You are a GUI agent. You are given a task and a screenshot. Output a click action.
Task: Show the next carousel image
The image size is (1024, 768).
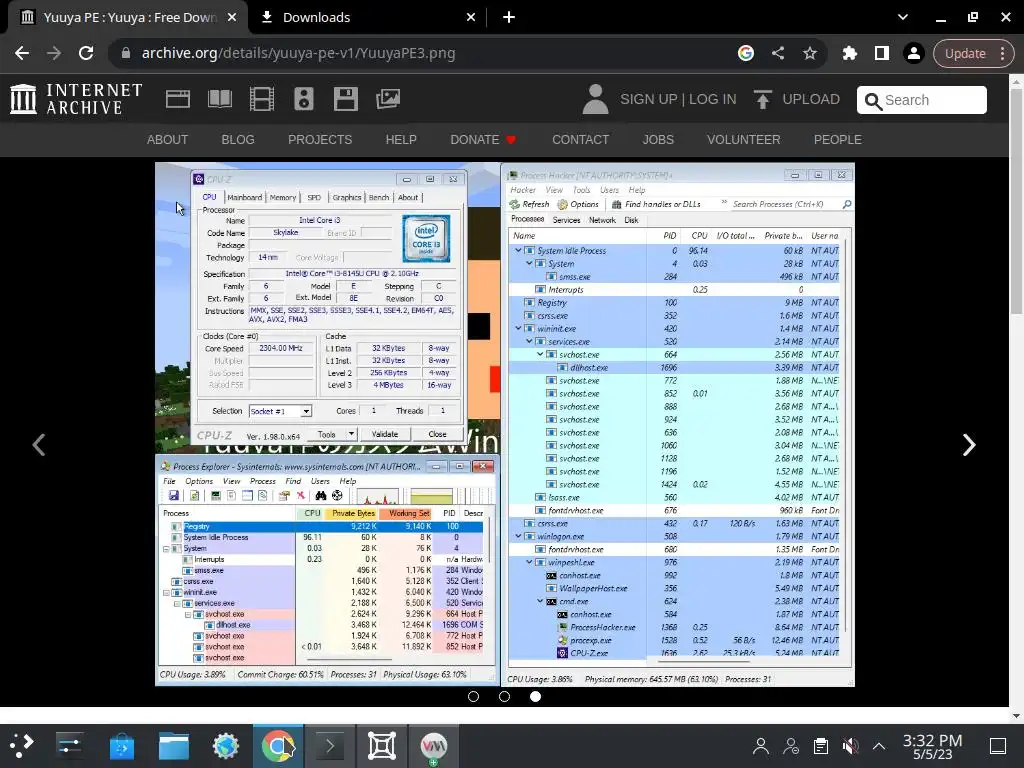point(969,445)
